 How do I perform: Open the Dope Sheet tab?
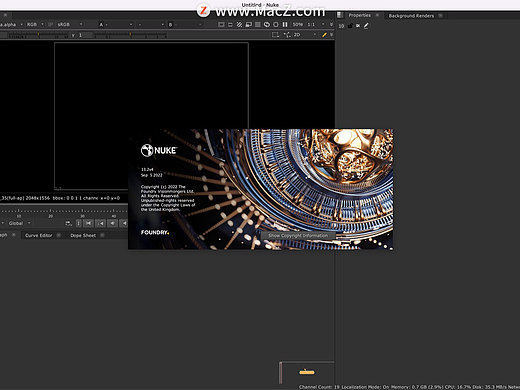tap(83, 235)
